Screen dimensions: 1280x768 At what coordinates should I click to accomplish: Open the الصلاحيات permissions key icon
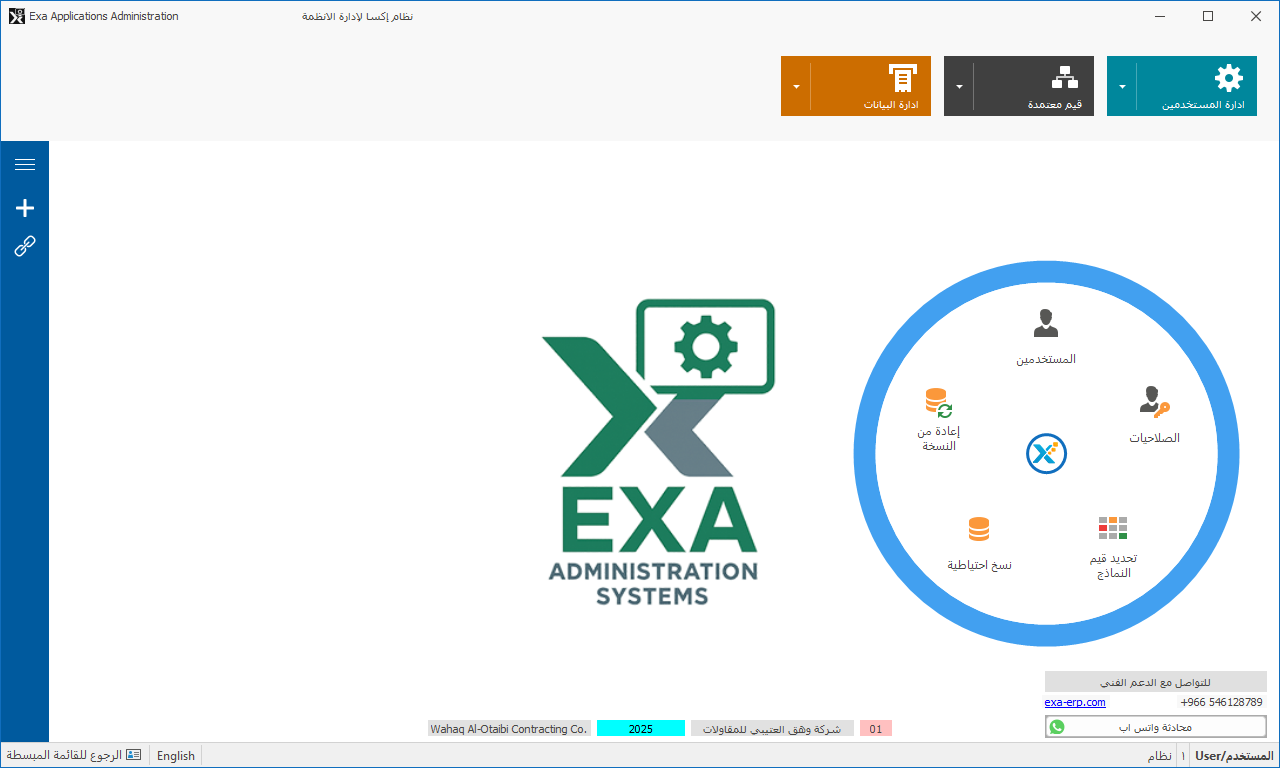coord(1154,401)
